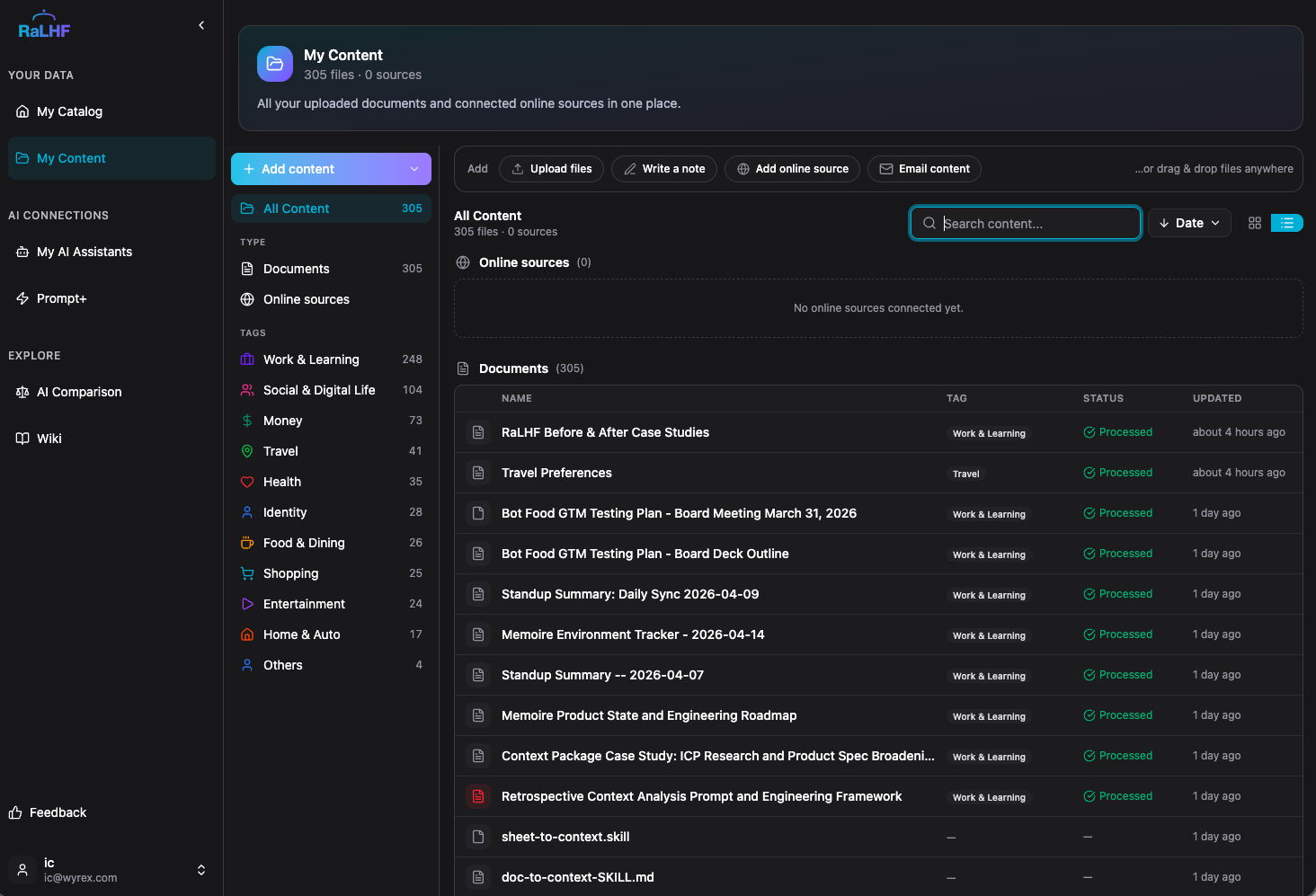Screen dimensions: 1316x896
Task: Open doc-to-context-SKILL.md file
Action: pyautogui.click(x=577, y=877)
